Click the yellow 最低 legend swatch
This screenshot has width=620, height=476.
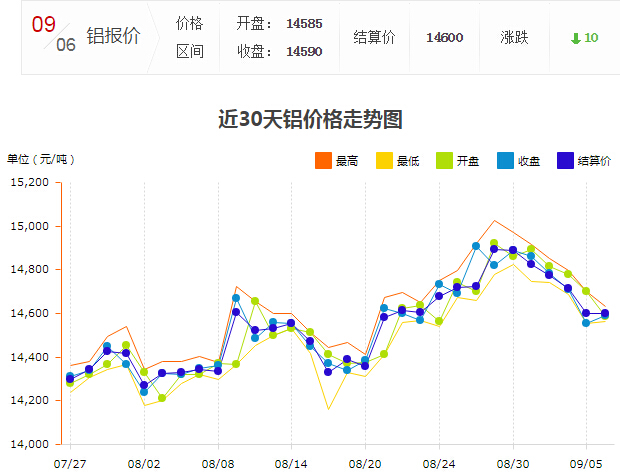[384, 161]
